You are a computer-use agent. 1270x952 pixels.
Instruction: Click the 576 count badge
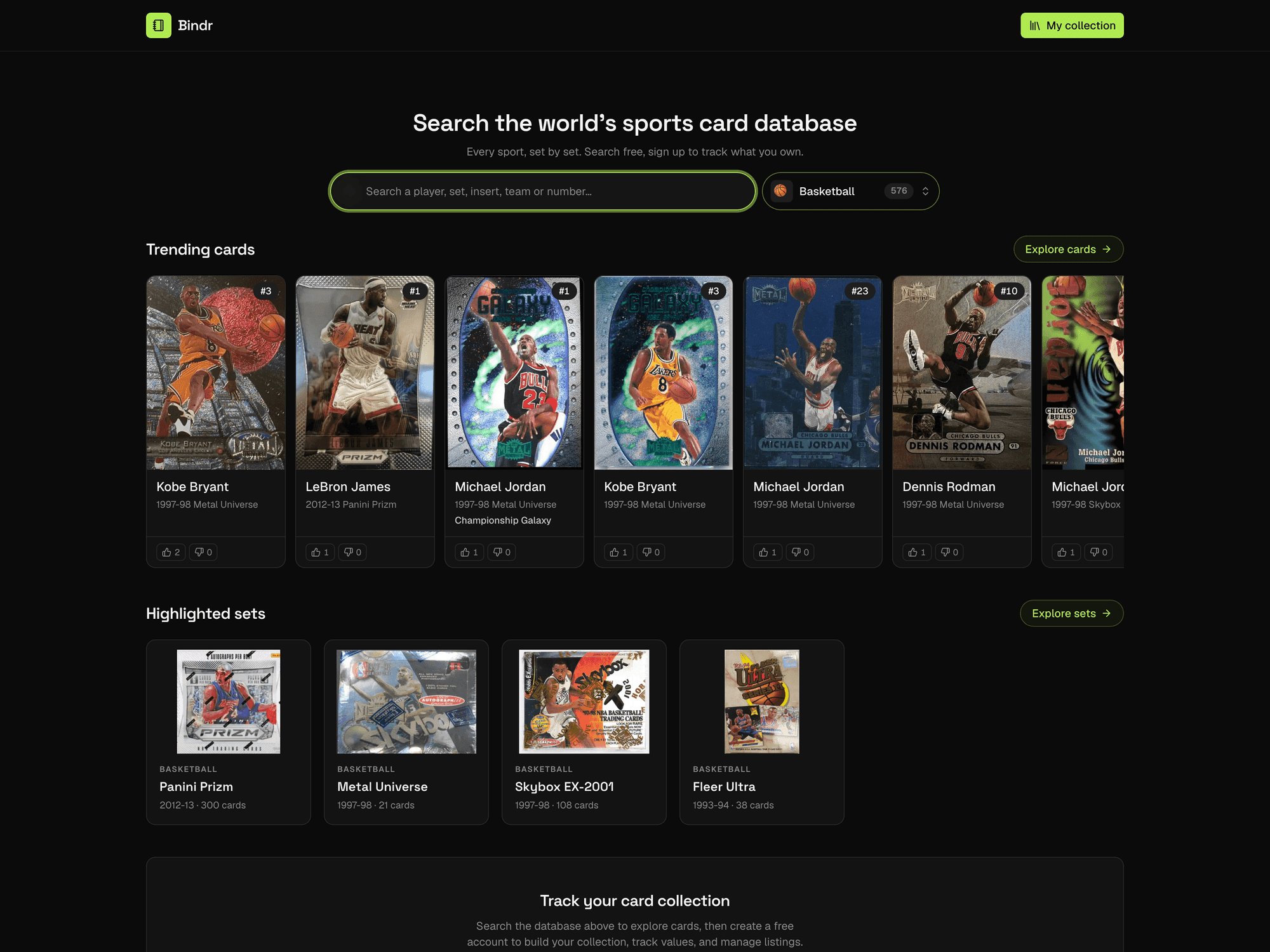(899, 191)
